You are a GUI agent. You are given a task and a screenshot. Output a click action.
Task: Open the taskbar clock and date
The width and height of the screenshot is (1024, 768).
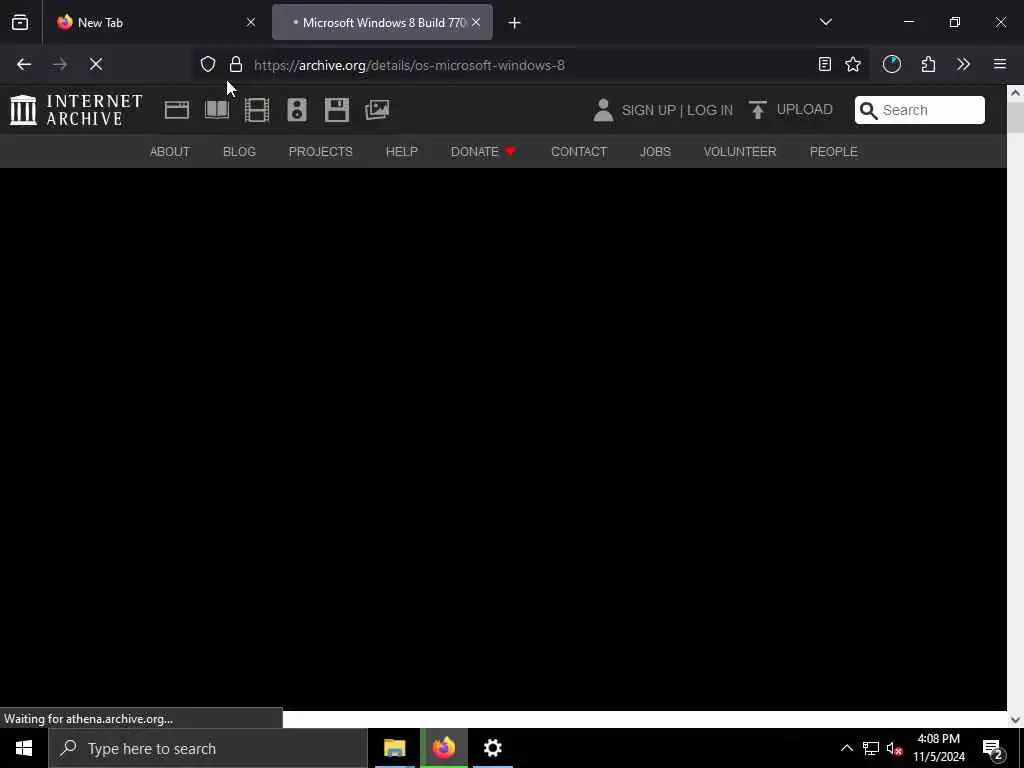(939, 748)
